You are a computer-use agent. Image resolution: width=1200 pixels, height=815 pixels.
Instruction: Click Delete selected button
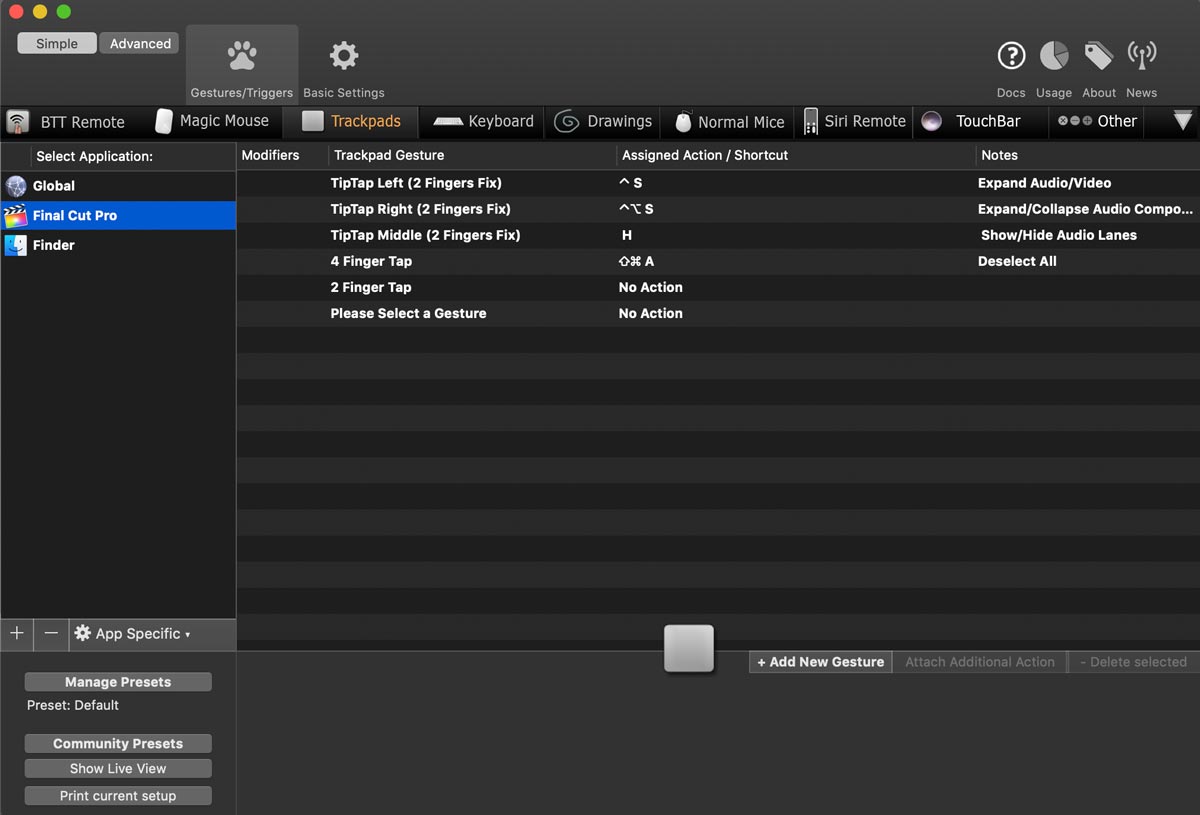(x=1134, y=662)
